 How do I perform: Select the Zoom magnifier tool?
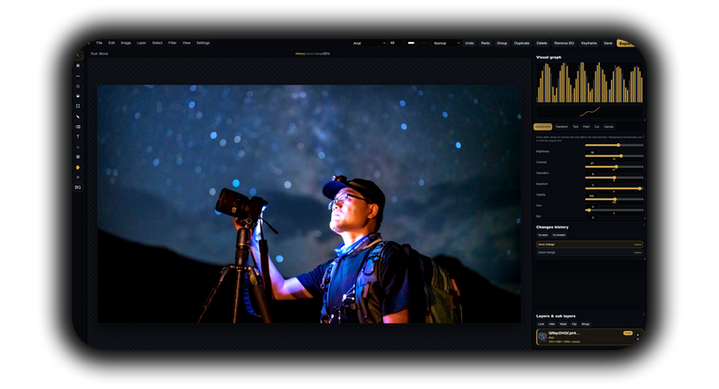(78, 177)
